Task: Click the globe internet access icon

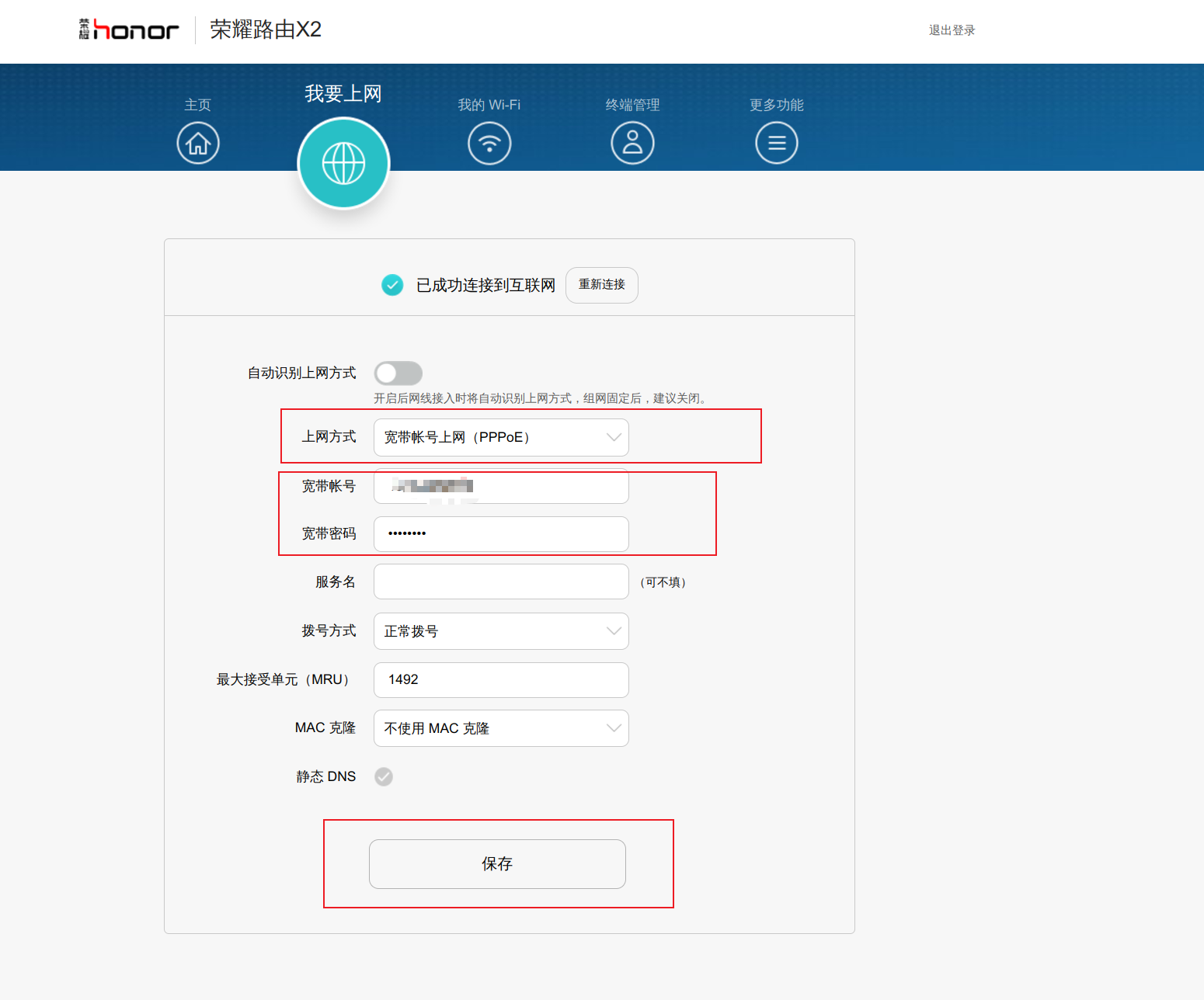Action: pyautogui.click(x=343, y=163)
